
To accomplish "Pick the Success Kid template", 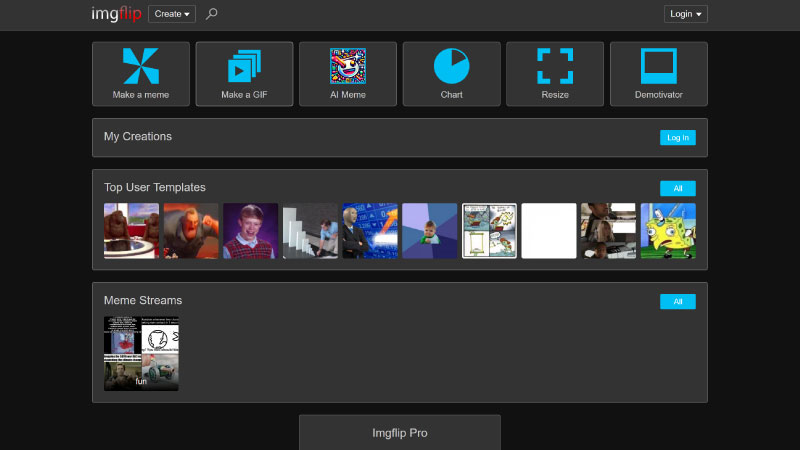I will 429,231.
